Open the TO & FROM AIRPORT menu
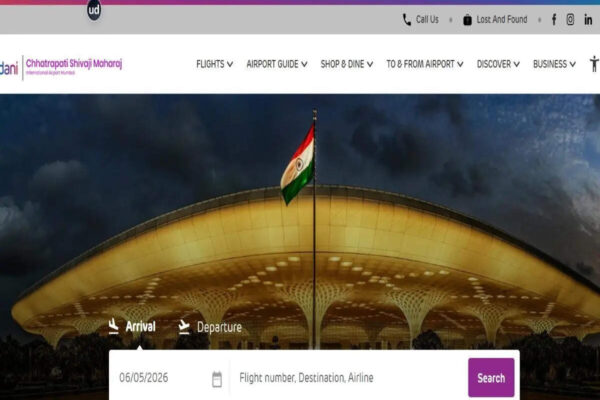600x400 pixels. click(425, 64)
